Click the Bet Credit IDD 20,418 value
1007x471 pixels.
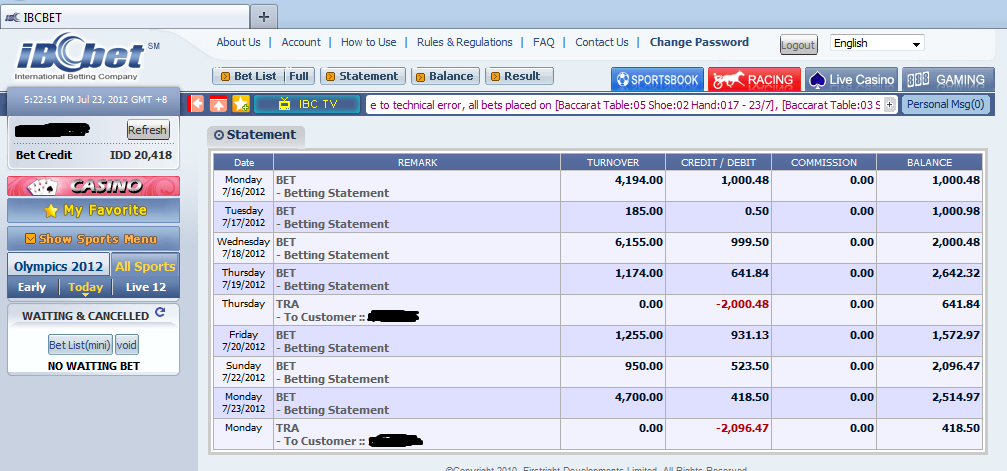pos(141,155)
